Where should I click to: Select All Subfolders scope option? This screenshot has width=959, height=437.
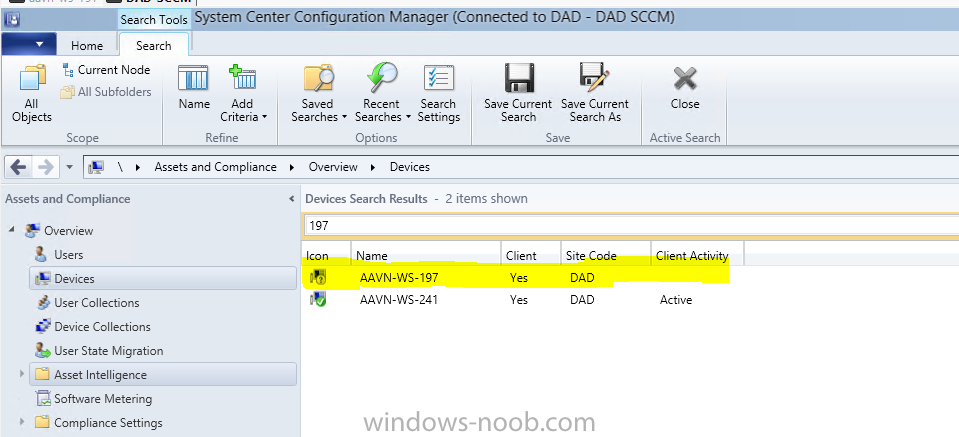click(x=106, y=92)
